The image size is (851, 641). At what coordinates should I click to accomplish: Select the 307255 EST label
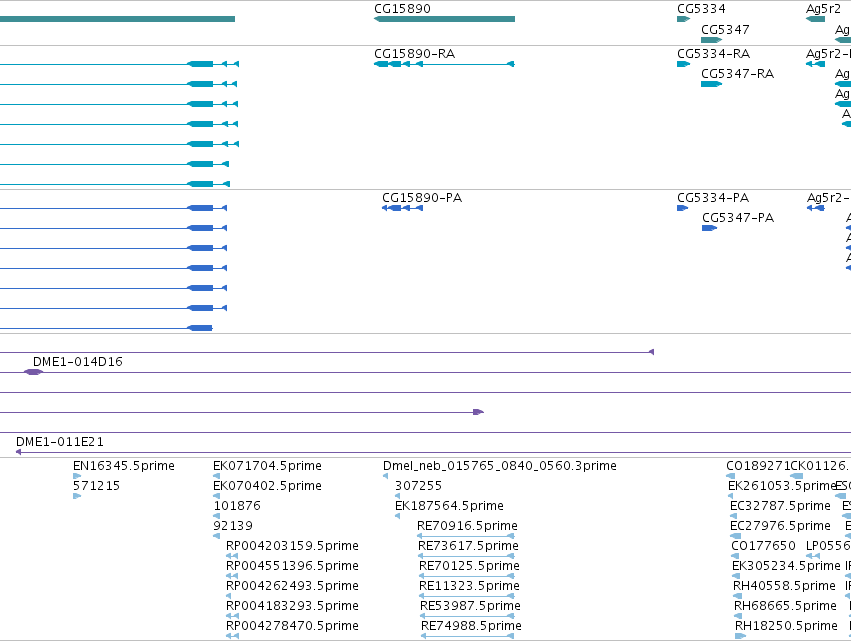[418, 486]
